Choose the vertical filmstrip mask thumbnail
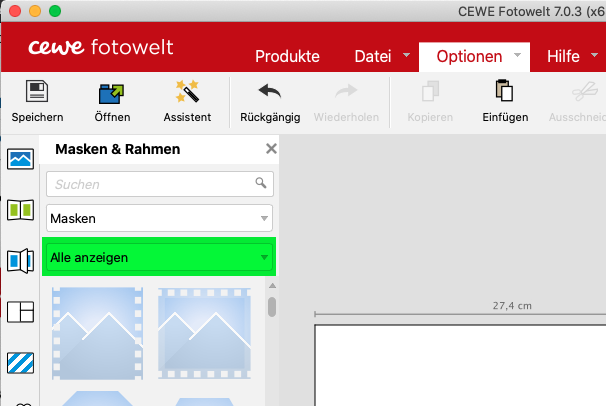This screenshot has height=406, width=606. pos(97,333)
